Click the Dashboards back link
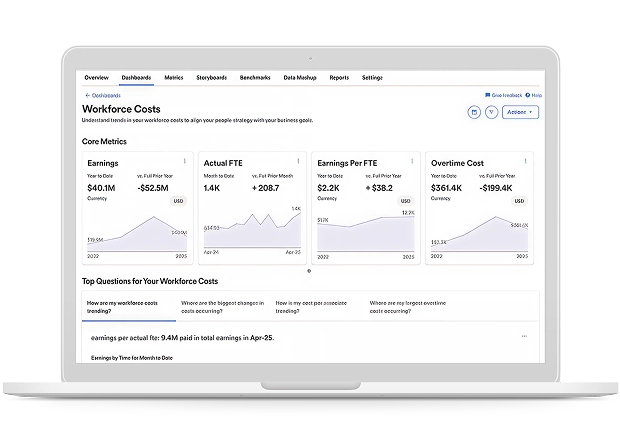The image size is (620, 441). (106, 95)
